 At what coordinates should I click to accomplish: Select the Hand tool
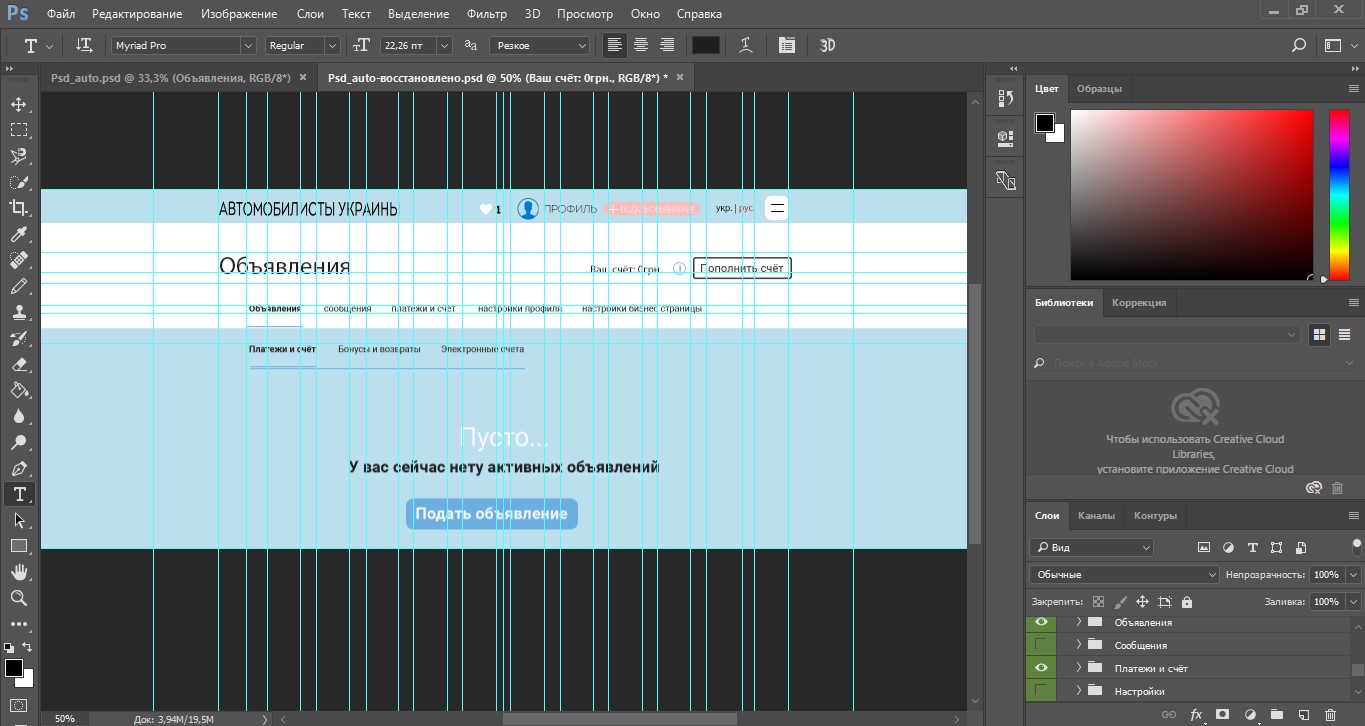[x=19, y=572]
